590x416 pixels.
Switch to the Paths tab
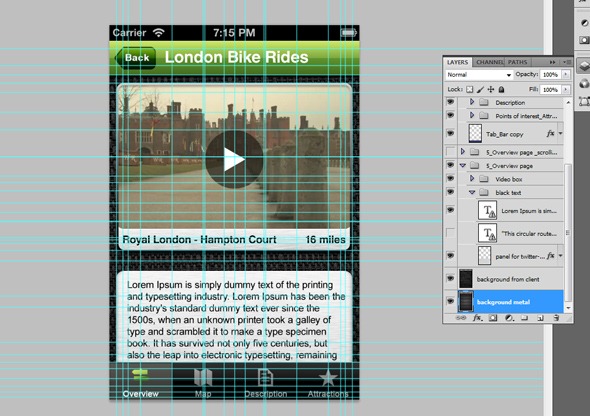tap(518, 62)
